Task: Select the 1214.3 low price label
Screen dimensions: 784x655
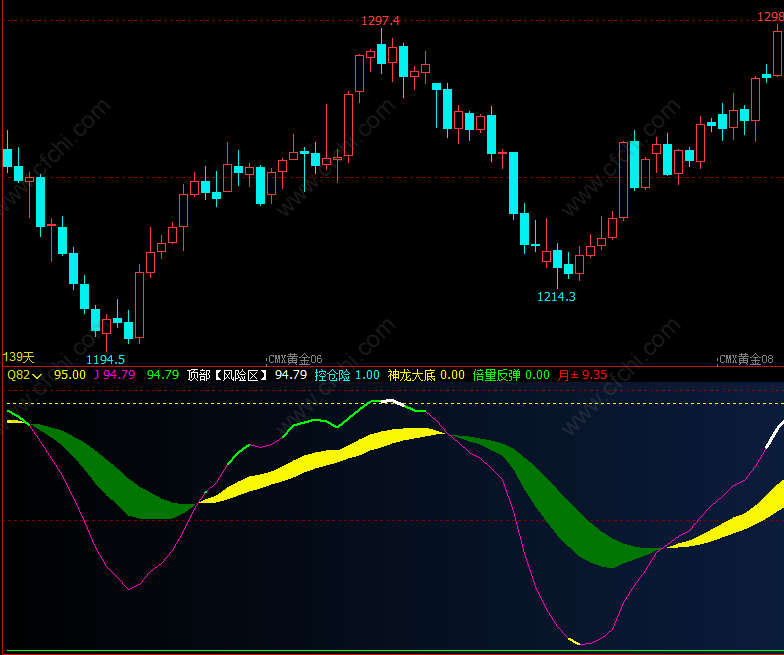Action: pyautogui.click(x=556, y=296)
